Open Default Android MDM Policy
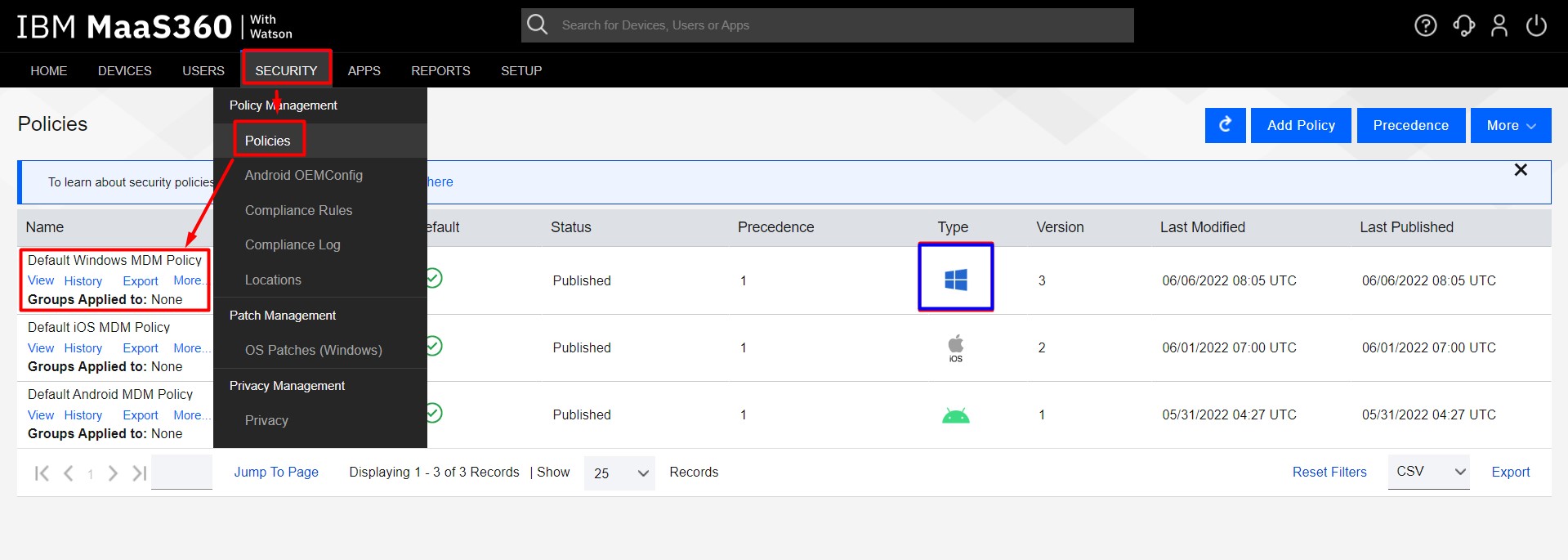Image resolution: width=1568 pixels, height=560 pixels. tap(110, 394)
